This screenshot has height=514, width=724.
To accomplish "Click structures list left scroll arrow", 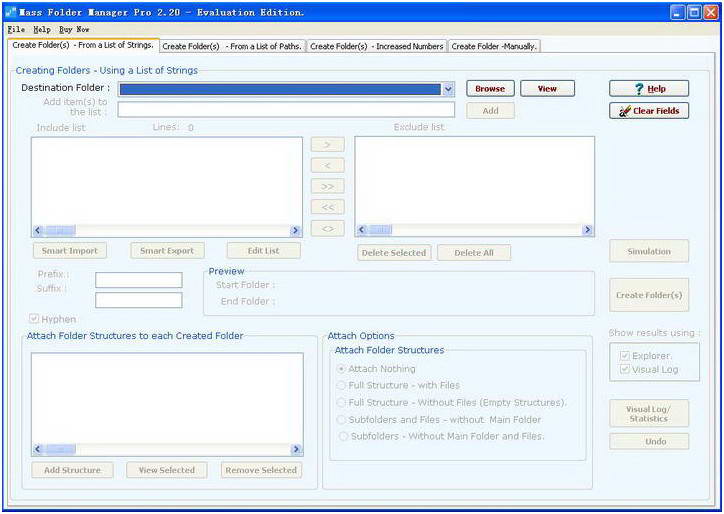I will [38, 449].
